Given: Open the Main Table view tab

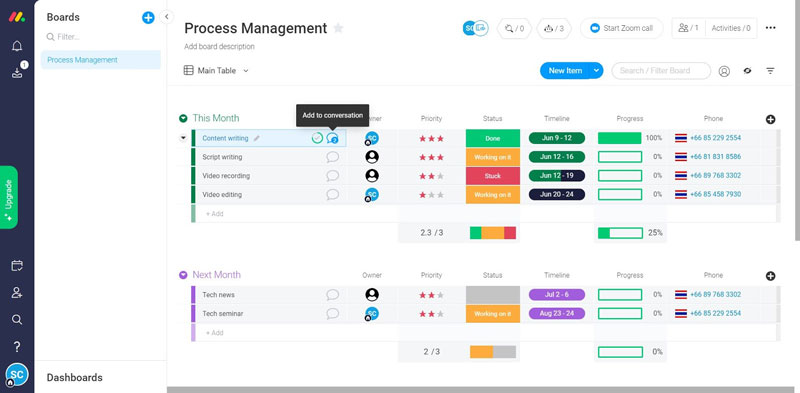Looking at the screenshot, I should [x=210, y=71].
